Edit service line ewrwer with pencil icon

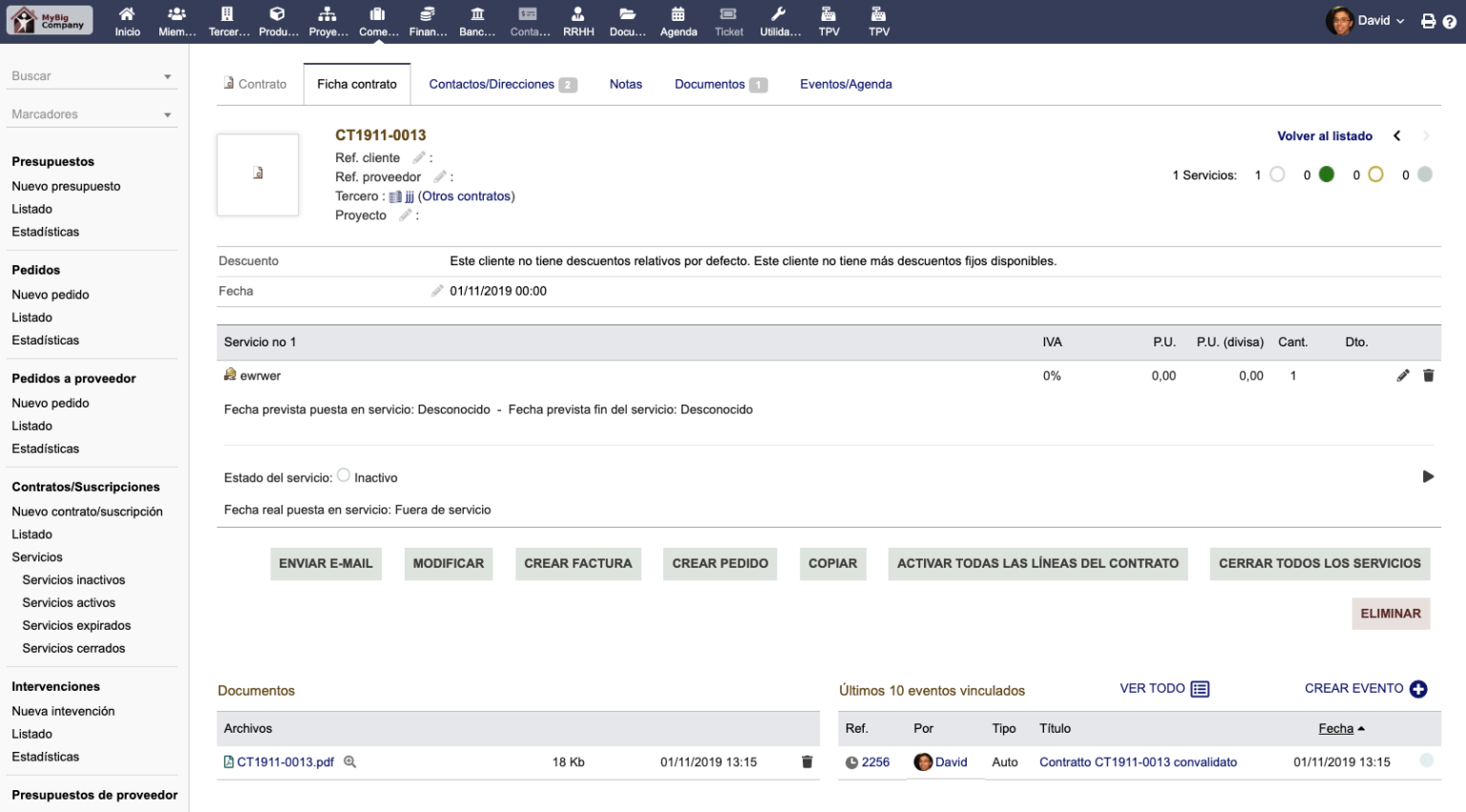coord(1402,376)
